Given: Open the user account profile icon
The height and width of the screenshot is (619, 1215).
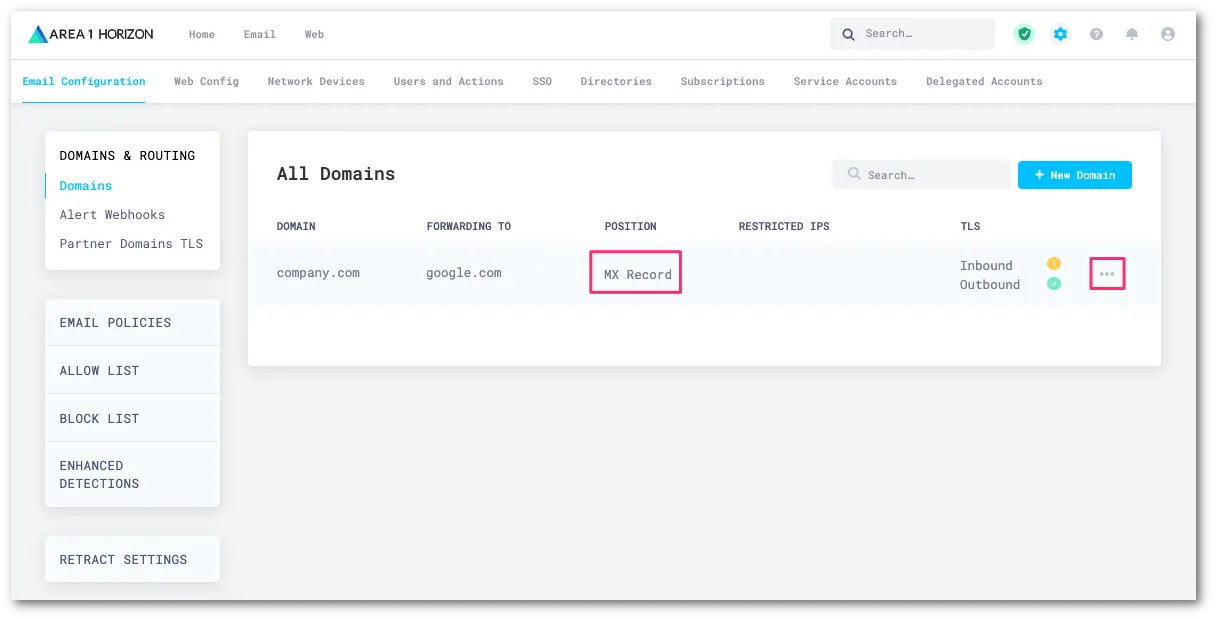Looking at the screenshot, I should pos(1167,34).
